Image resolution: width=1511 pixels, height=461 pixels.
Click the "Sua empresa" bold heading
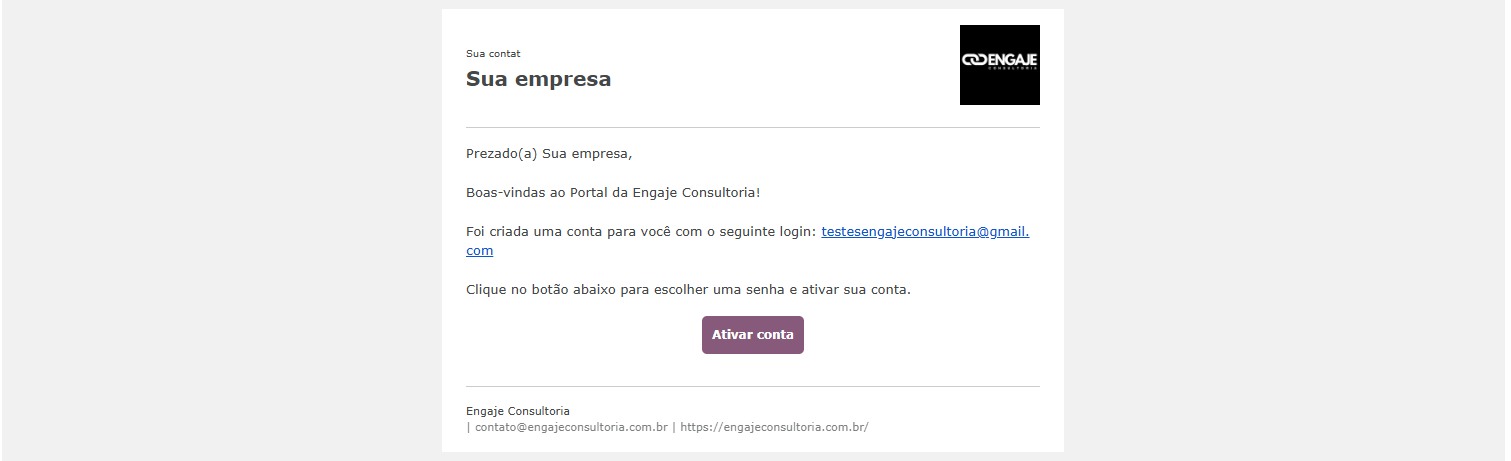coord(538,79)
